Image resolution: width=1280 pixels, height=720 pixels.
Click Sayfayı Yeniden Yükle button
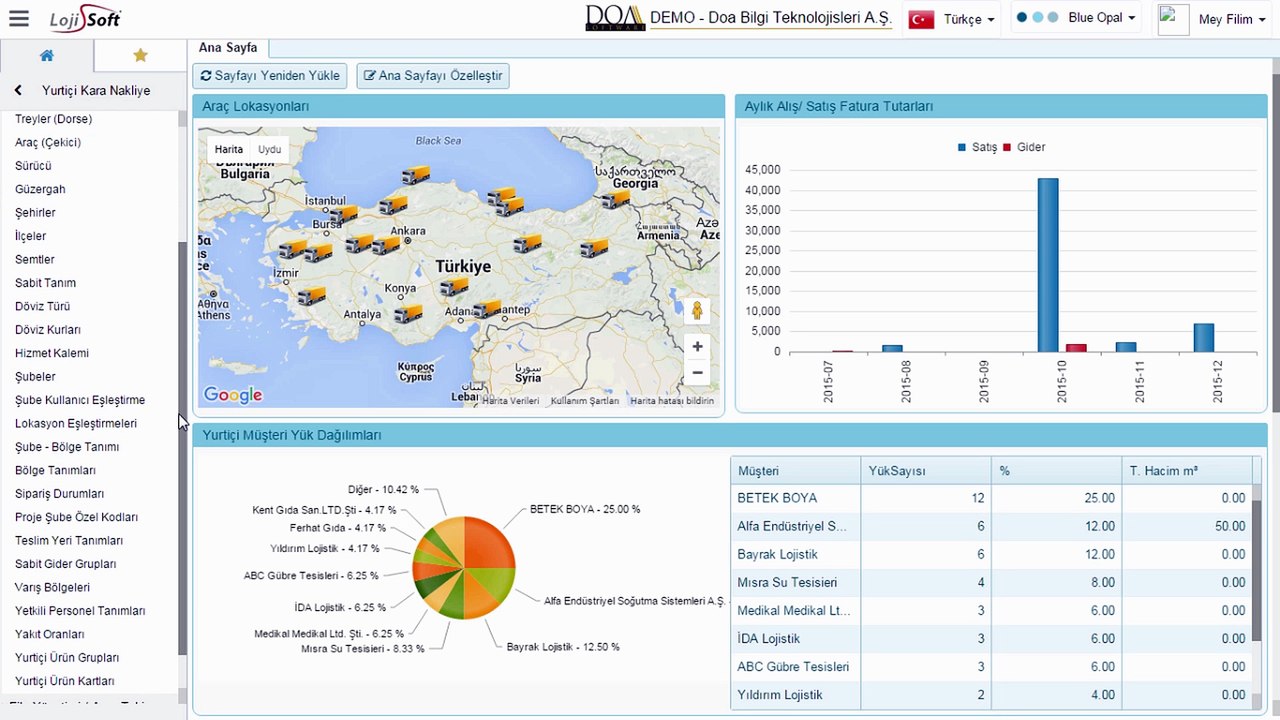pyautogui.click(x=271, y=75)
